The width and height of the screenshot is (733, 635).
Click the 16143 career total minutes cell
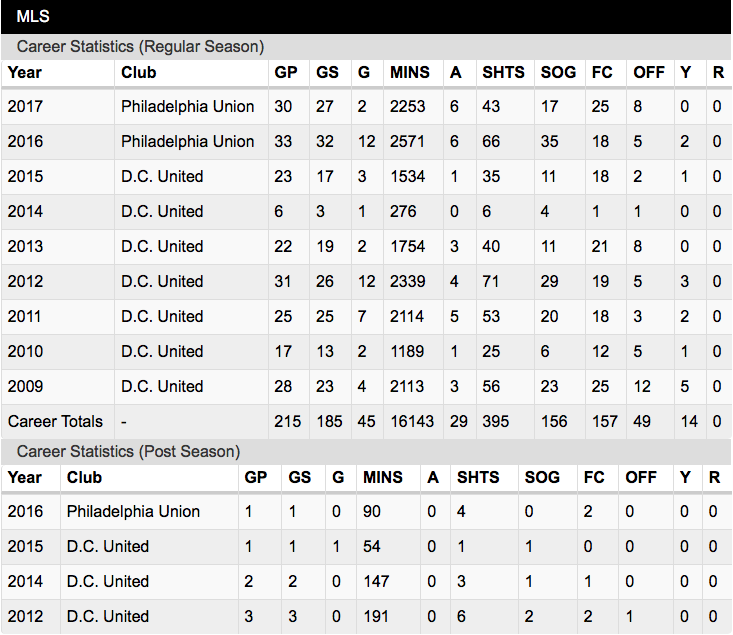point(412,422)
